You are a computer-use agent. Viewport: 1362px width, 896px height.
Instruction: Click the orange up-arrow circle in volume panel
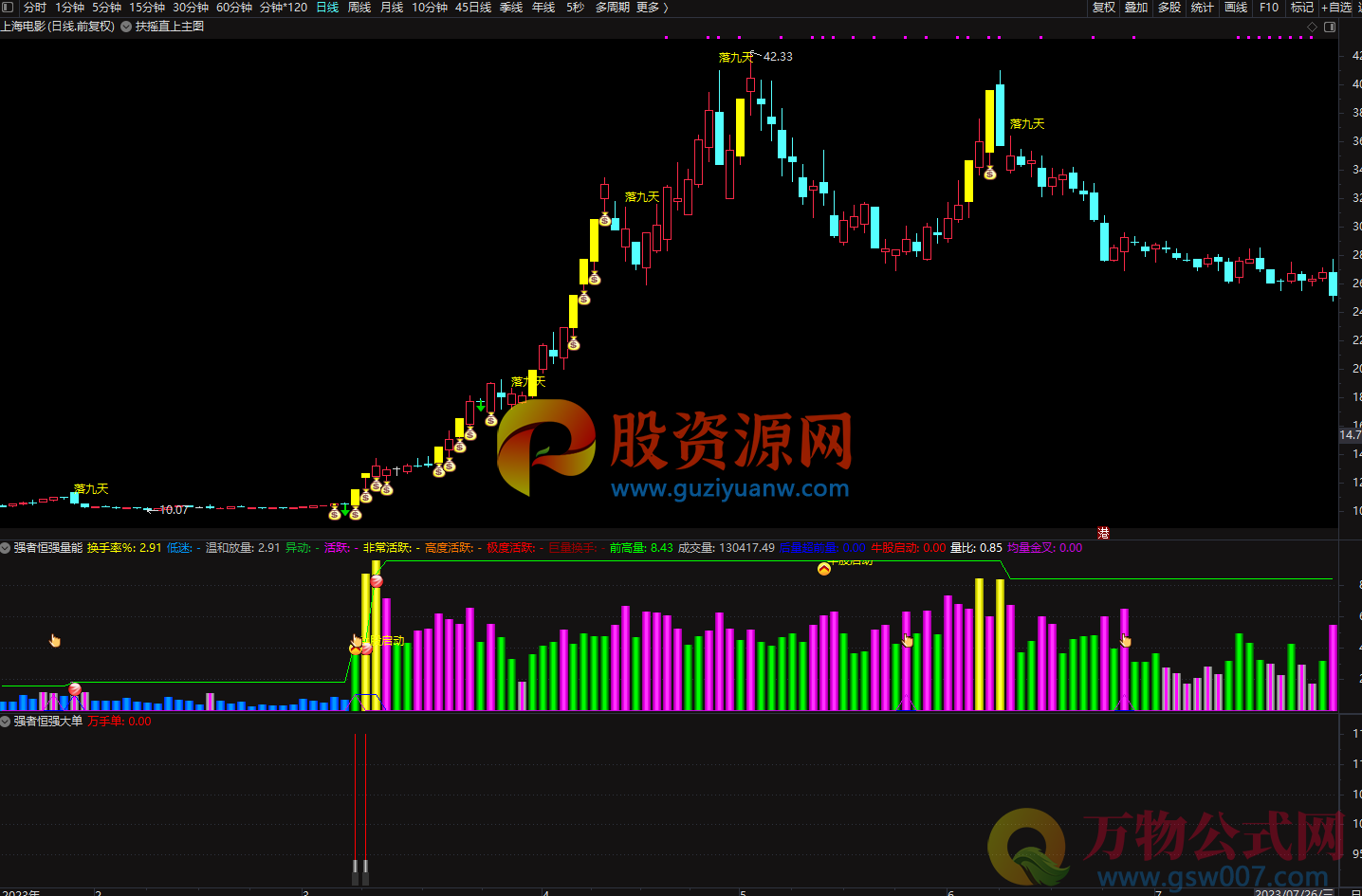click(x=824, y=569)
